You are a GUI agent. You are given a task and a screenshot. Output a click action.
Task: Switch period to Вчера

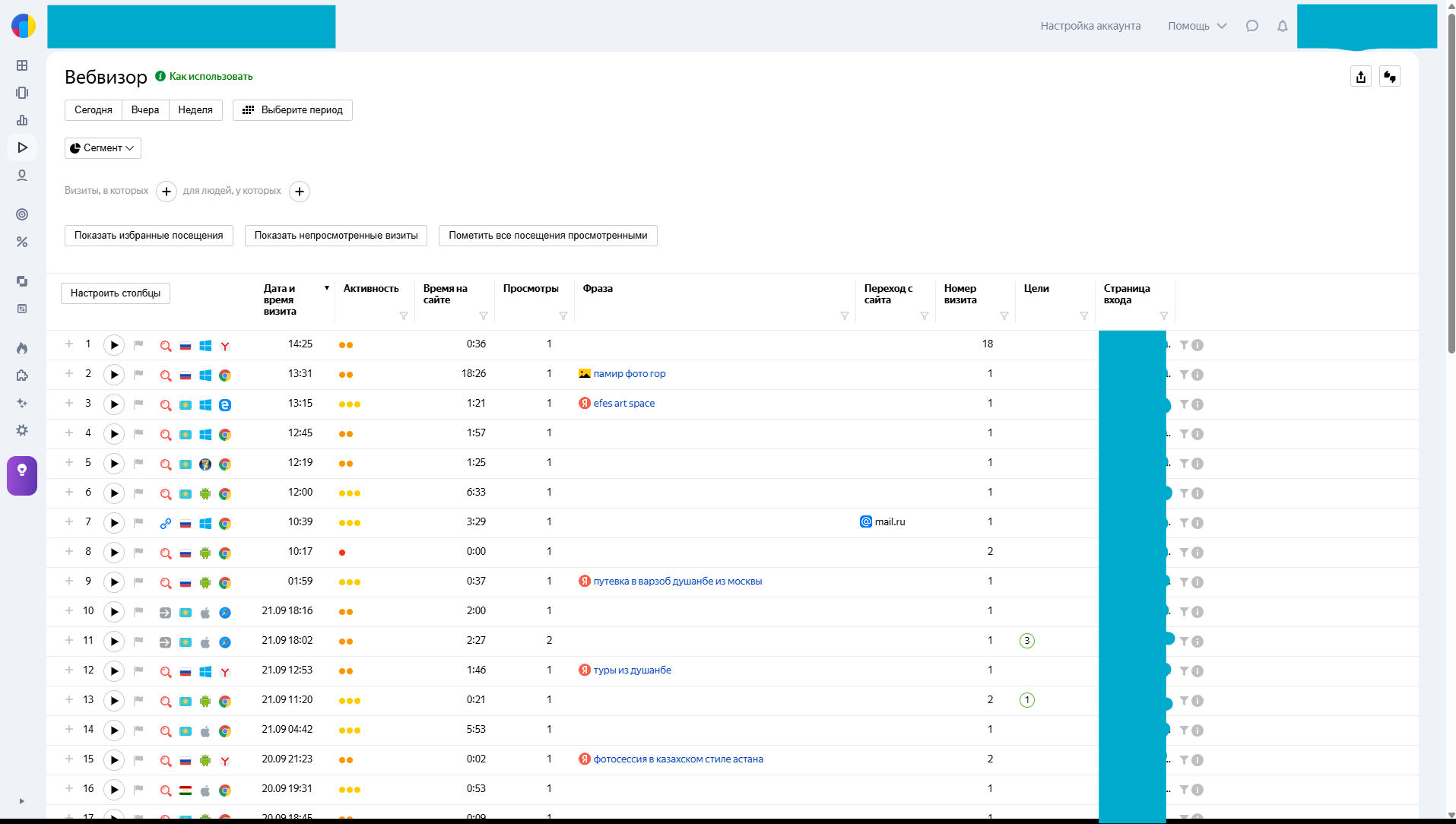[x=144, y=110]
